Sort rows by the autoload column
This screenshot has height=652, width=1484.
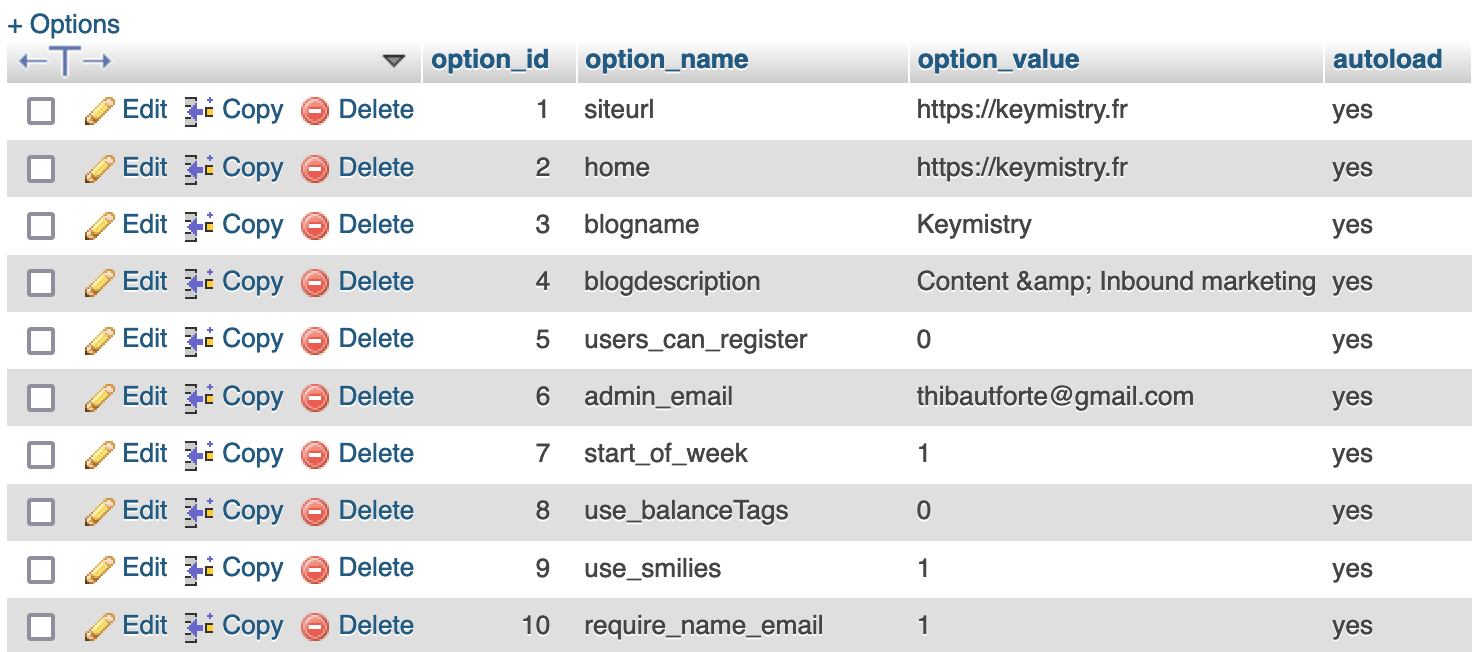coord(1388,59)
